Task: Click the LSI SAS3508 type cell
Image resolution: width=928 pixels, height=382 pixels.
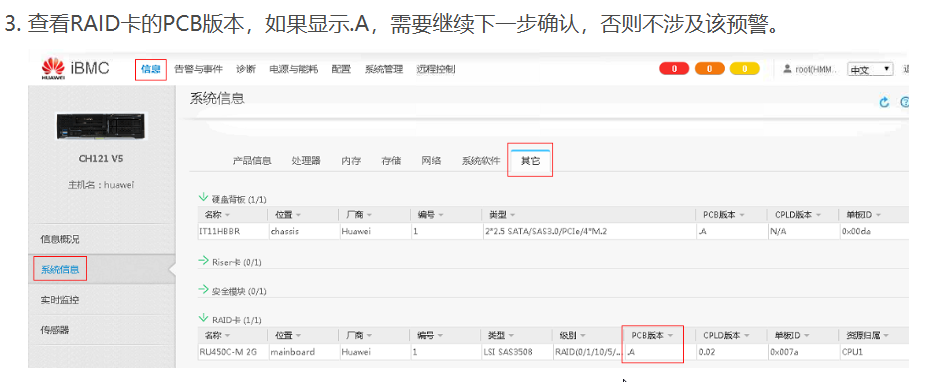Action: click(x=508, y=352)
